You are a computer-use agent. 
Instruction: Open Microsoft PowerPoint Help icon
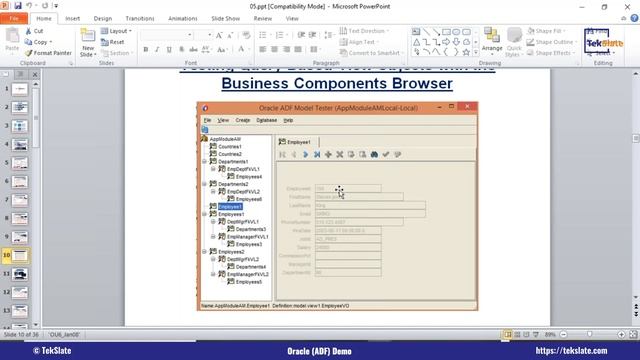[x=635, y=18]
